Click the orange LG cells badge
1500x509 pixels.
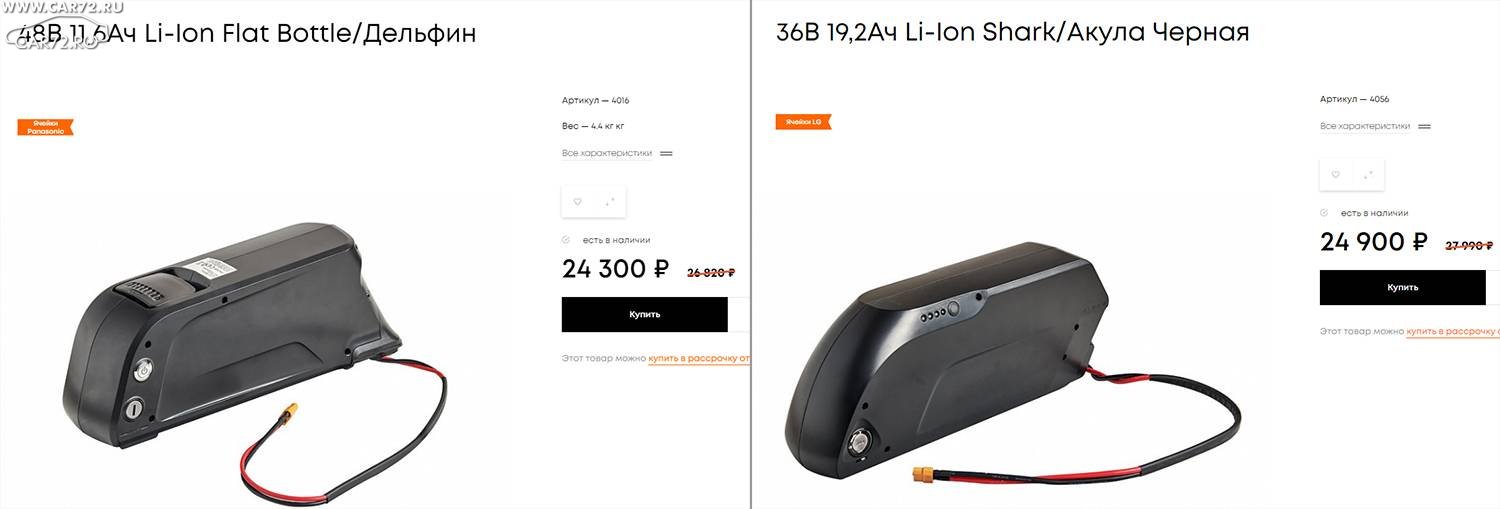pos(803,122)
